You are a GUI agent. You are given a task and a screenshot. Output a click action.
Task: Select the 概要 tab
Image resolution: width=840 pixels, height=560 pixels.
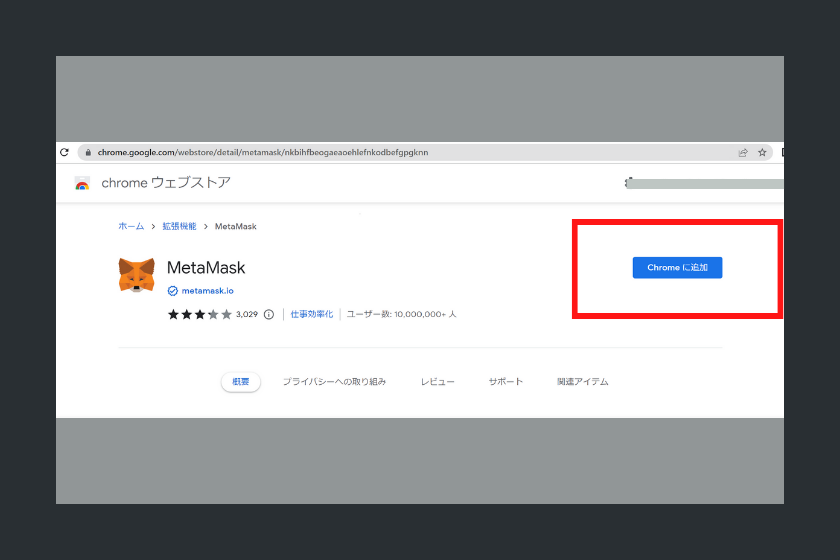pyautogui.click(x=241, y=382)
